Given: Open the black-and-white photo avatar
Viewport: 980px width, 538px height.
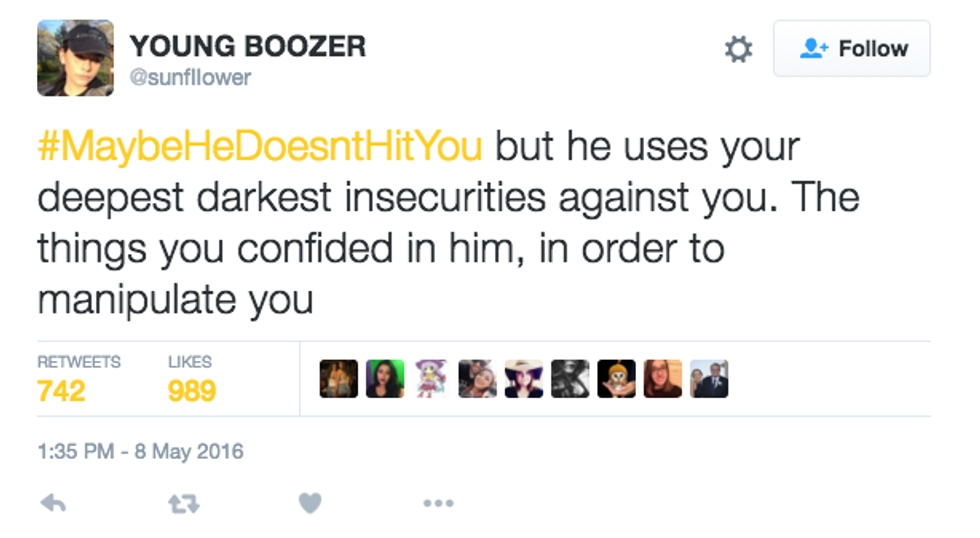Looking at the screenshot, I should click(570, 379).
